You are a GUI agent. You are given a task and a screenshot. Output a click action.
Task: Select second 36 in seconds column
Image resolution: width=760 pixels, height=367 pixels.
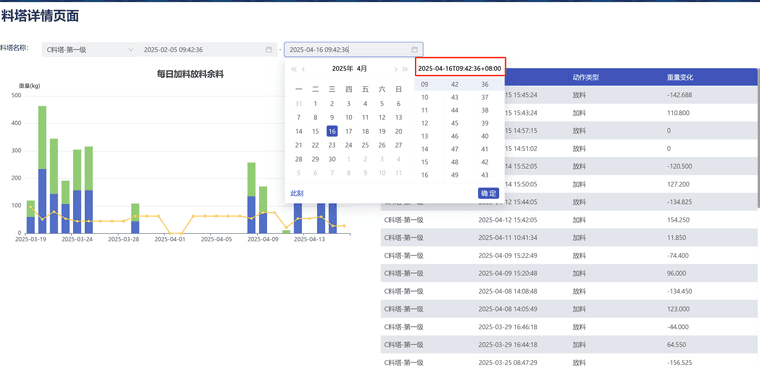tap(485, 84)
